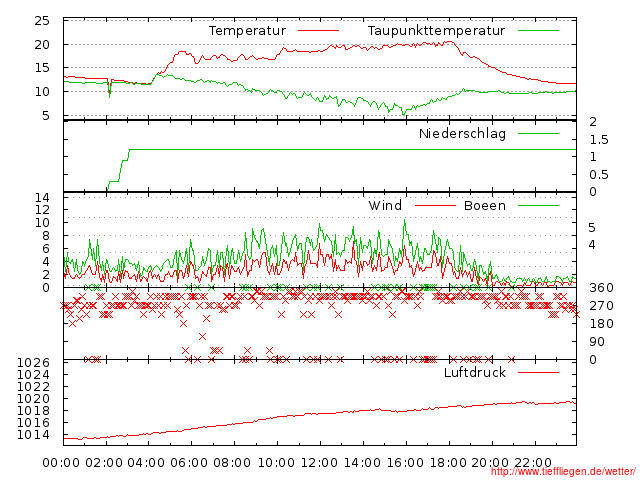
Task: Click the 10:00 time axis label
Action: click(276, 463)
